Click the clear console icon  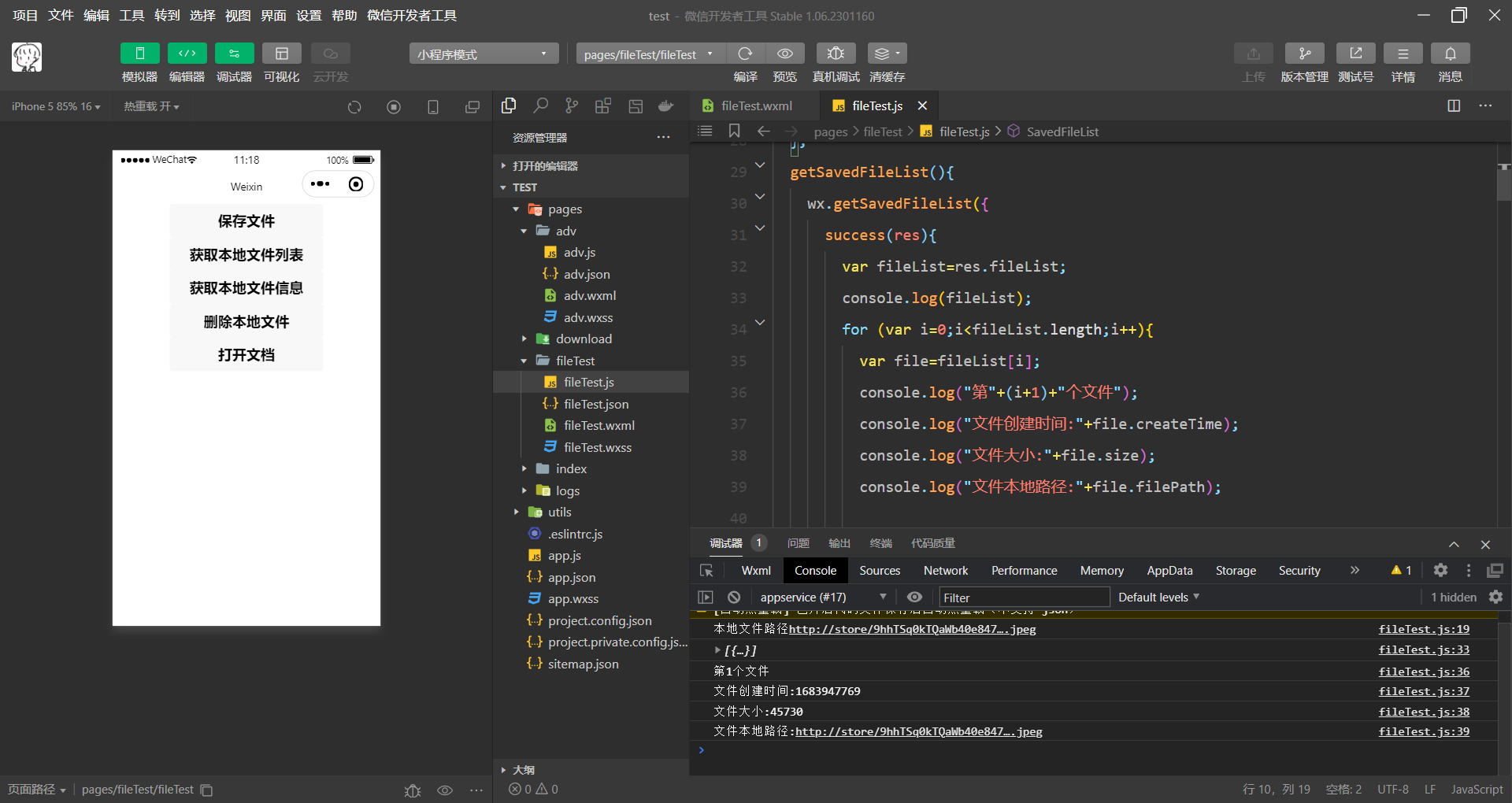(734, 598)
